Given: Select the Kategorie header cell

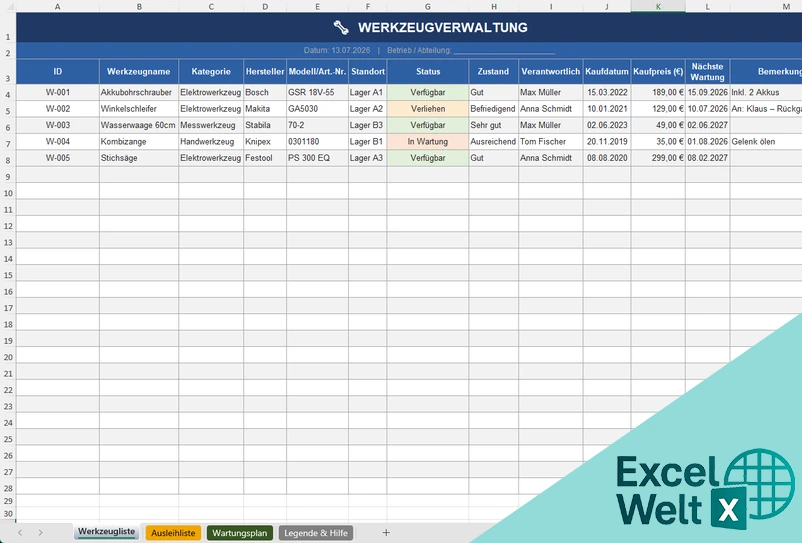Looking at the screenshot, I should click(211, 72).
